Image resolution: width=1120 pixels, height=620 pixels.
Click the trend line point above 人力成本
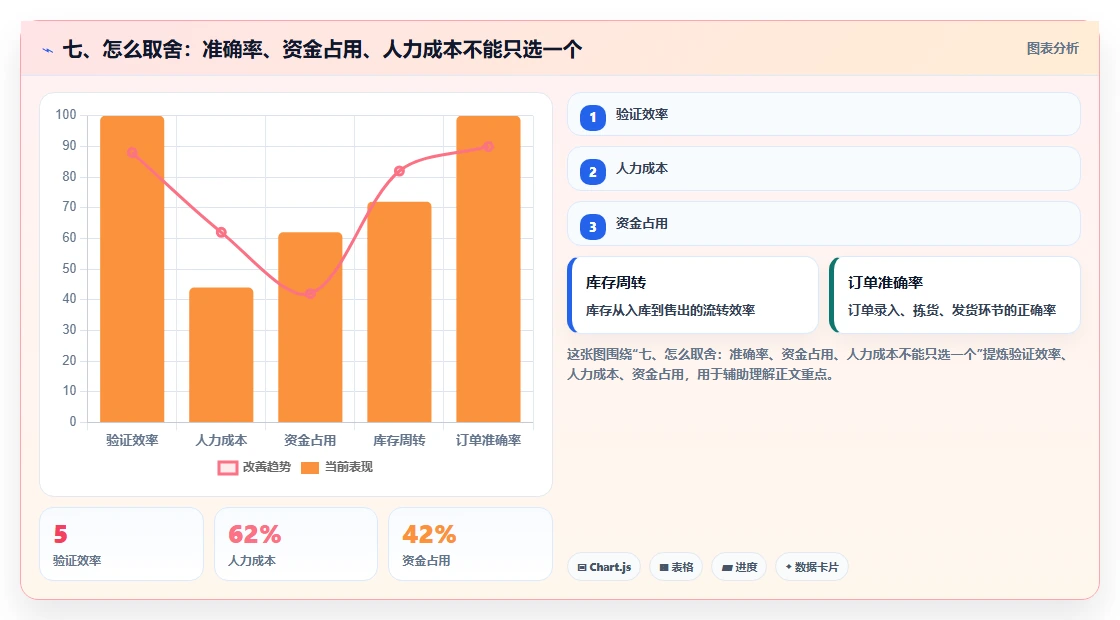point(221,232)
